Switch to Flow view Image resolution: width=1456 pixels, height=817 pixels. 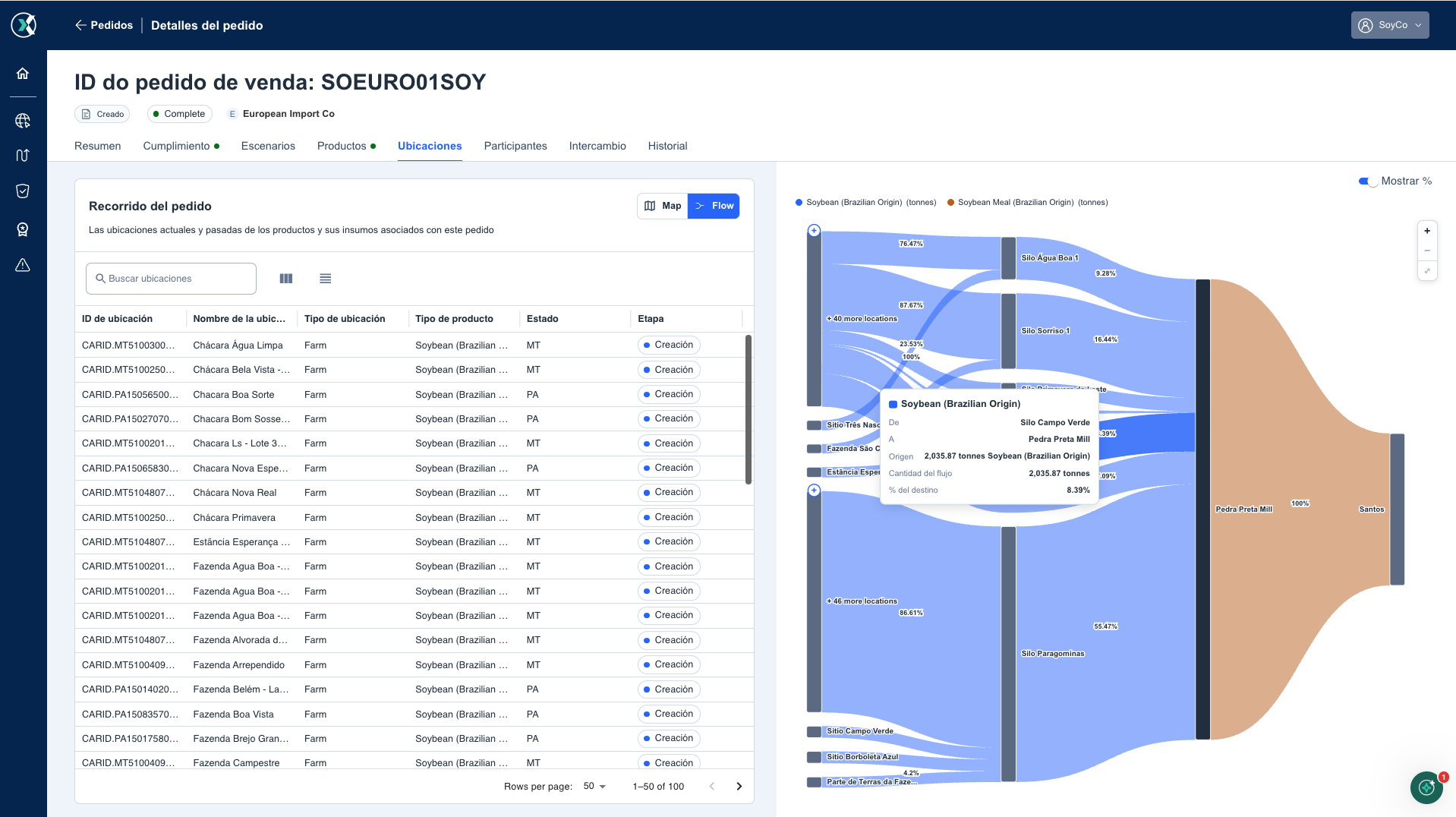pyautogui.click(x=714, y=206)
